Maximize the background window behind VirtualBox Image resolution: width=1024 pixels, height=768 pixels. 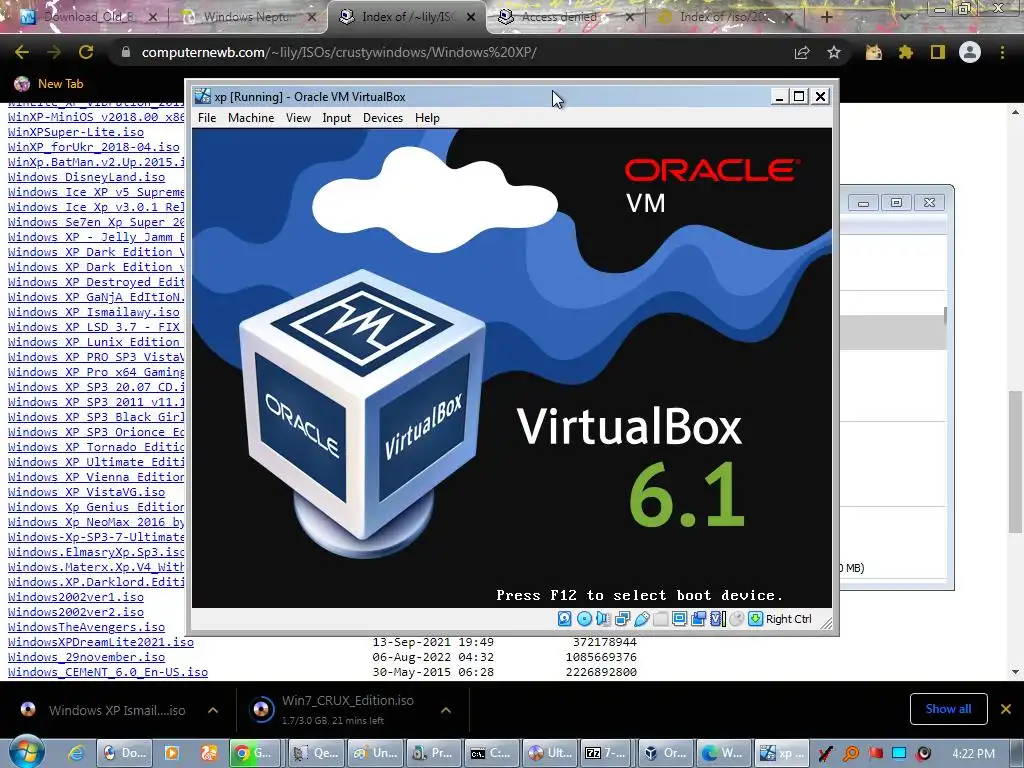click(x=896, y=203)
